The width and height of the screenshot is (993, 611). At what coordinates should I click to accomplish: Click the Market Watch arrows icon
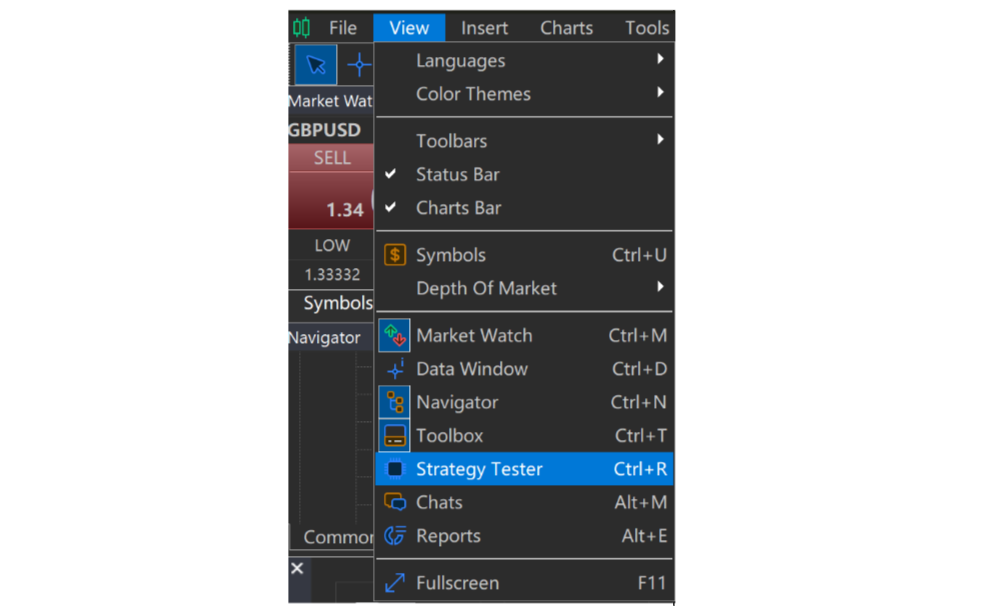[395, 336]
